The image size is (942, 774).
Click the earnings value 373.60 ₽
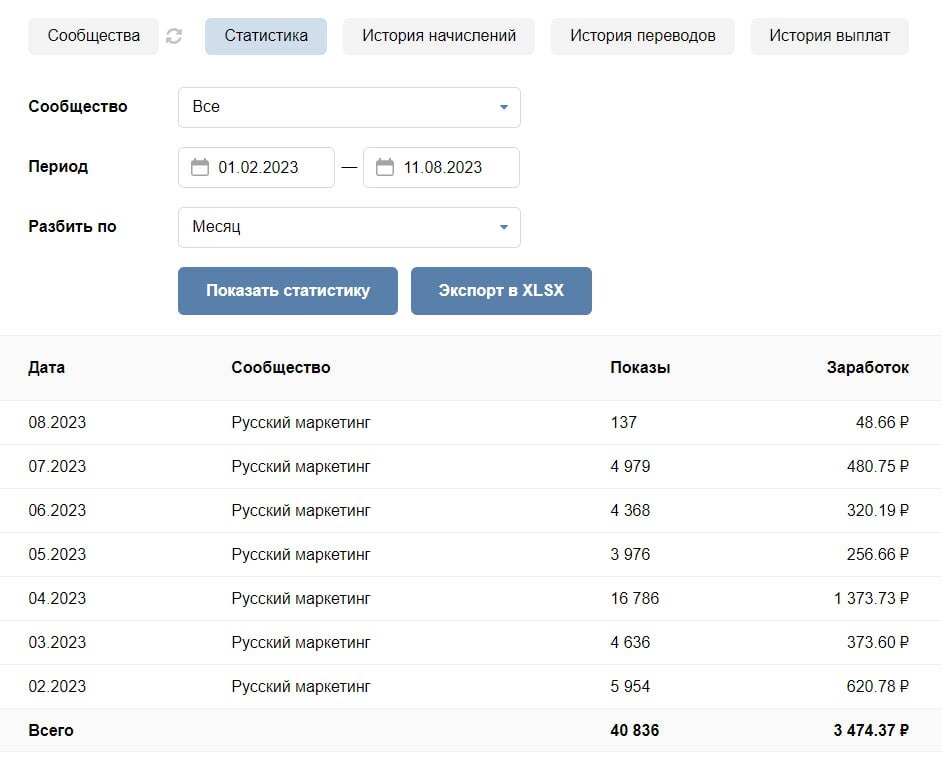pos(878,642)
